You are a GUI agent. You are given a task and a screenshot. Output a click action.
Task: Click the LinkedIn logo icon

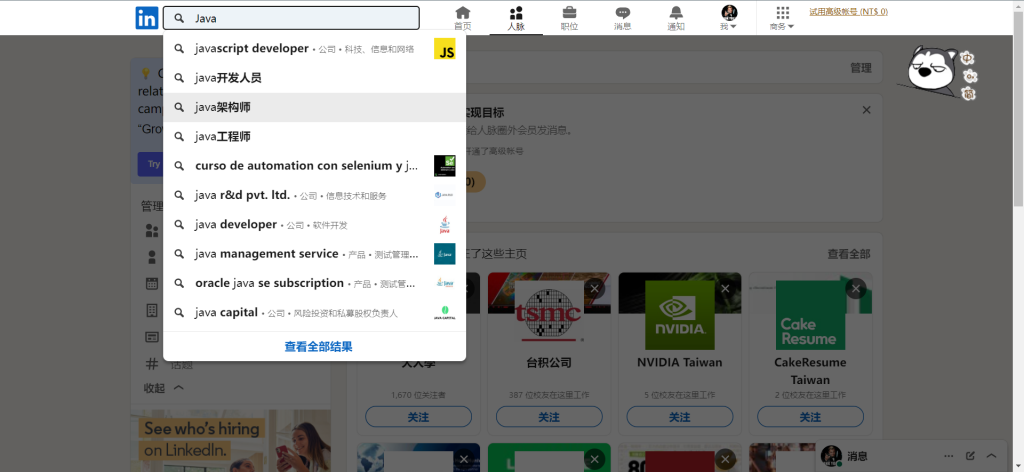pyautogui.click(x=146, y=17)
